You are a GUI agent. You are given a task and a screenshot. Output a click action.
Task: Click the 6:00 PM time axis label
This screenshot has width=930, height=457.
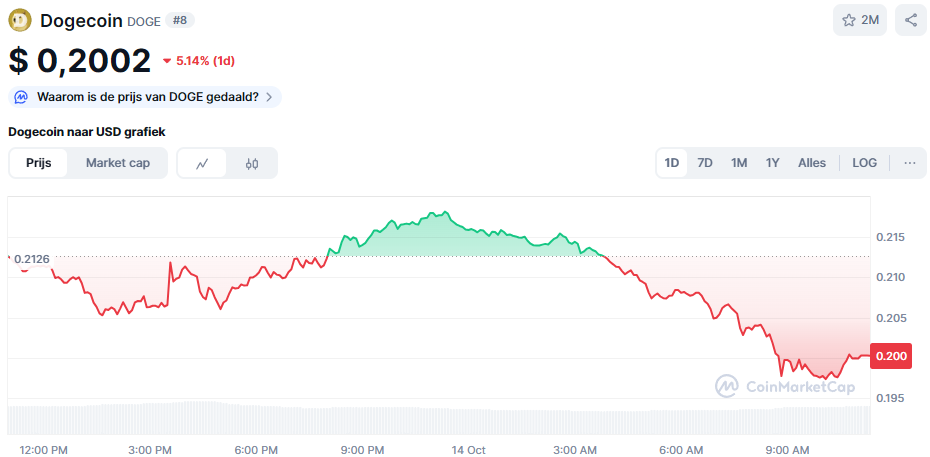point(255,450)
